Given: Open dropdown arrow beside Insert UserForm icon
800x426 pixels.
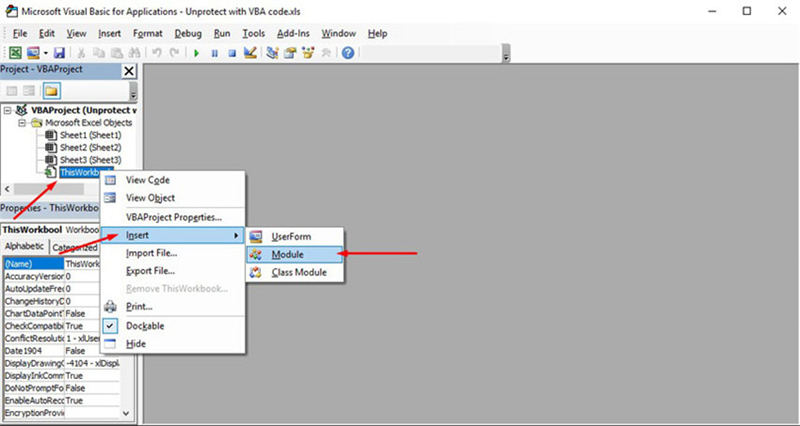Looking at the screenshot, I should click(46, 52).
